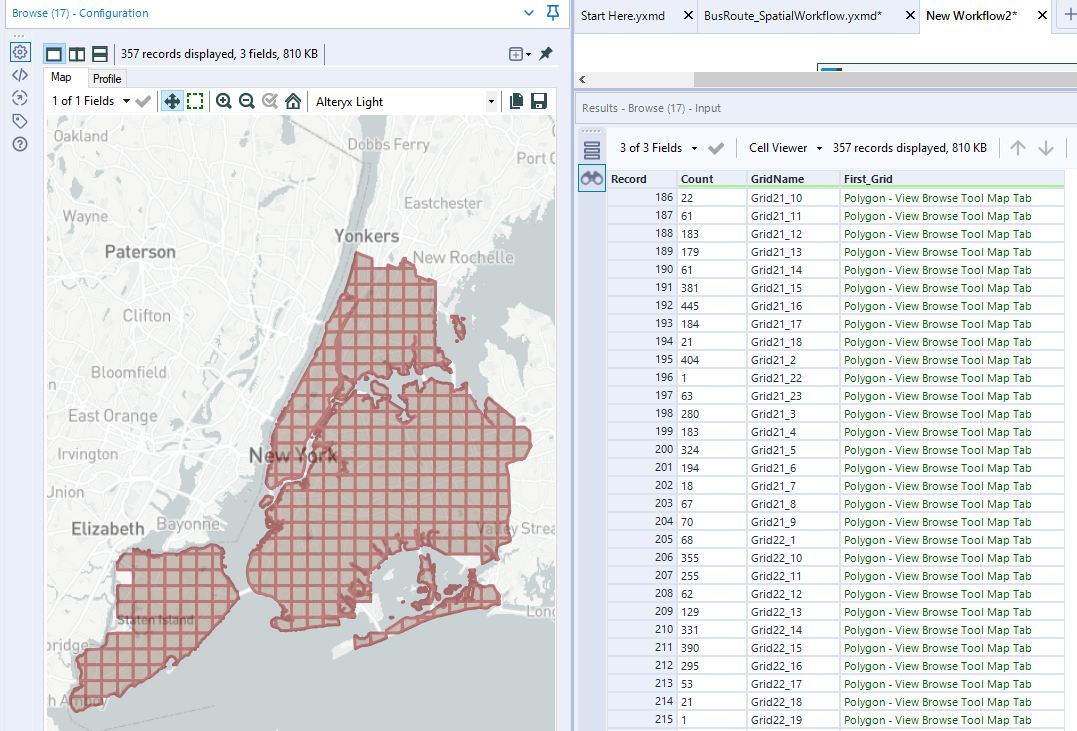Image resolution: width=1077 pixels, height=731 pixels.
Task: Add a new workflow tab
Action: pos(1068,15)
